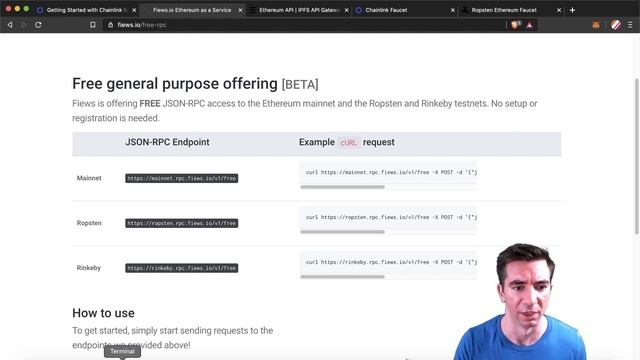Go back using the browser back arrow

pyautogui.click(x=10, y=25)
